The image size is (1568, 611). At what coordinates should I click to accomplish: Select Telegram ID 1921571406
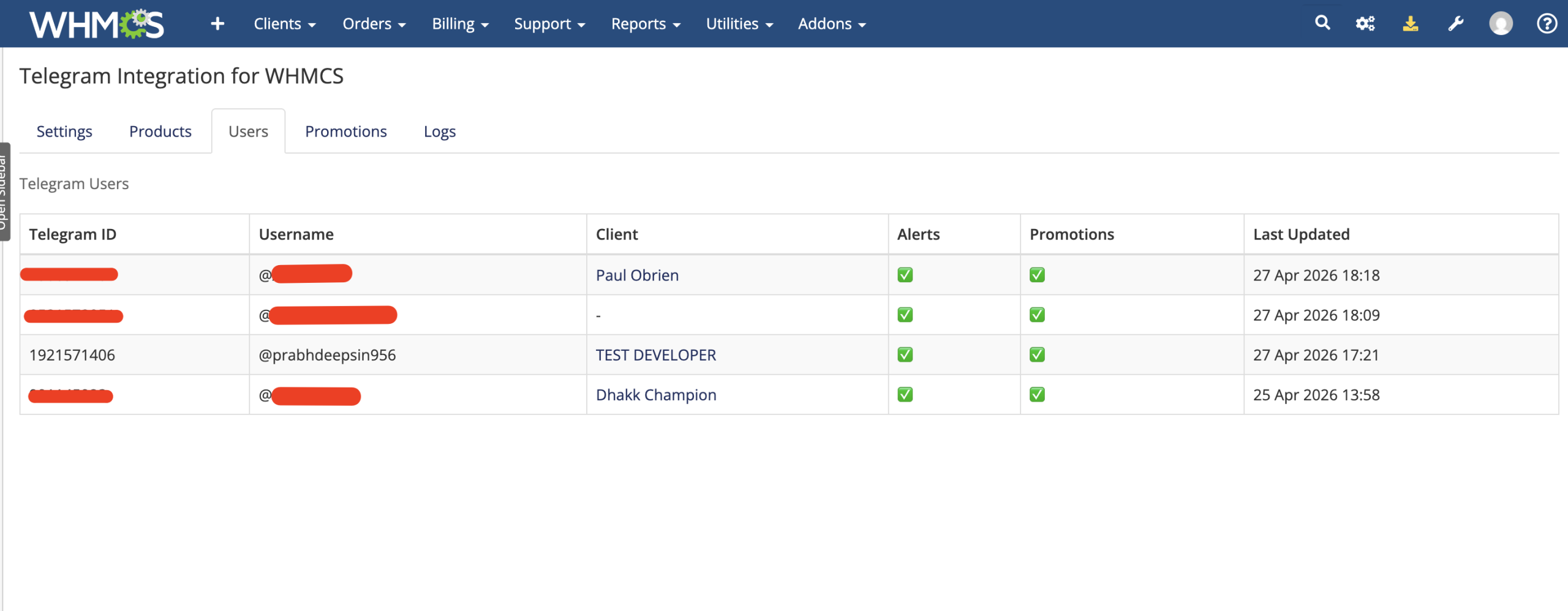coord(72,355)
